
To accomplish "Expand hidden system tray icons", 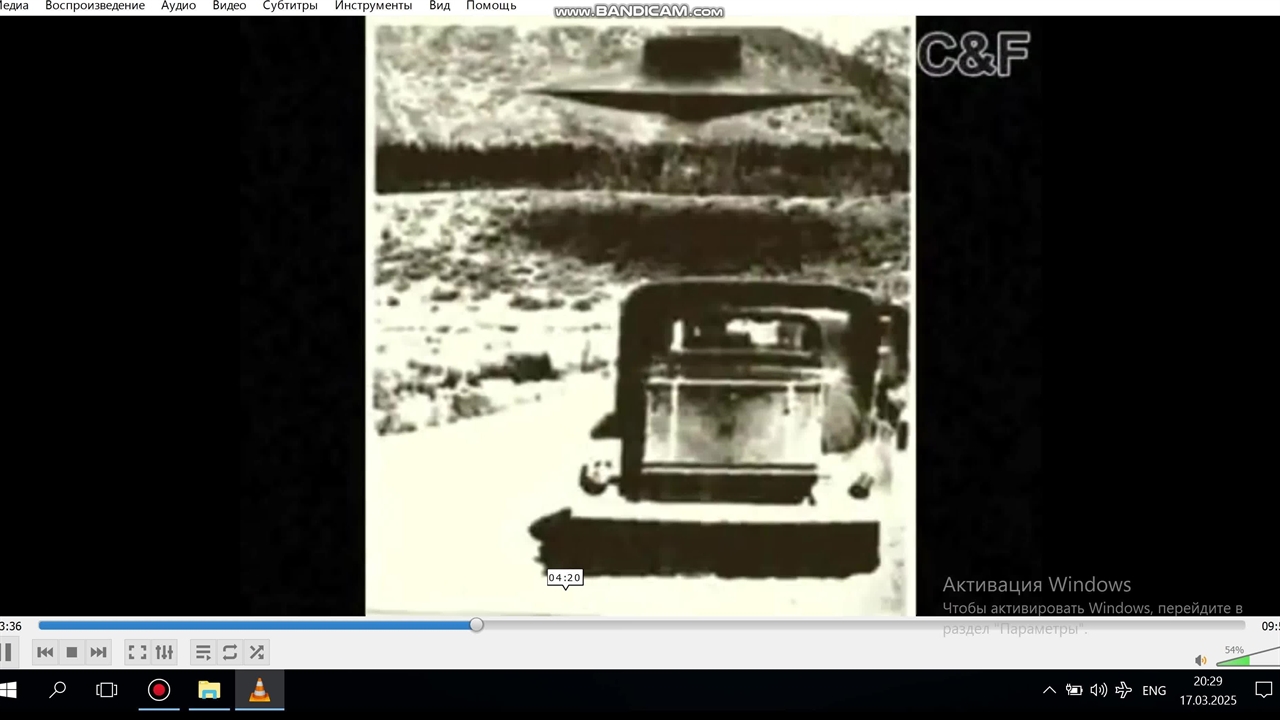I will (1049, 690).
